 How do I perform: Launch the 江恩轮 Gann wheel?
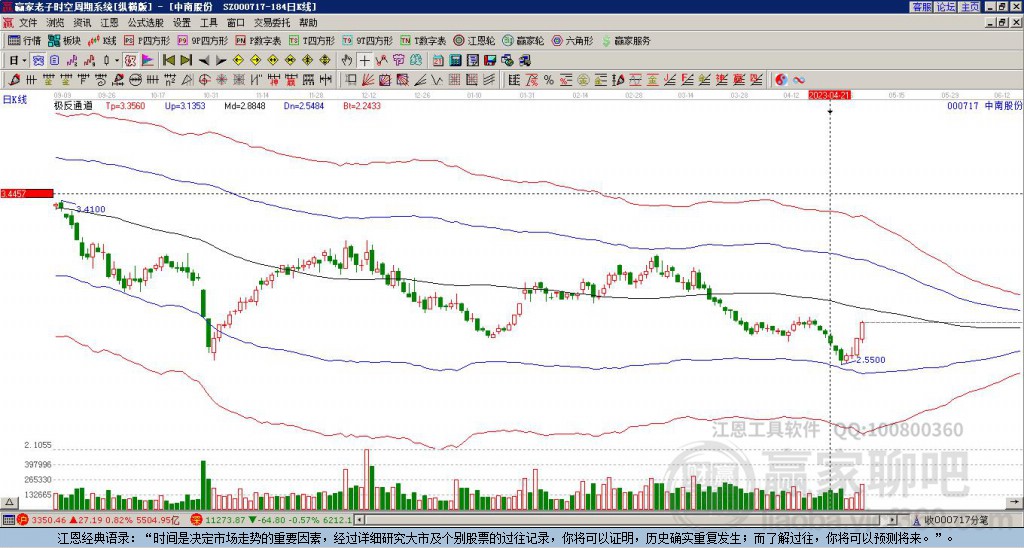[474, 40]
